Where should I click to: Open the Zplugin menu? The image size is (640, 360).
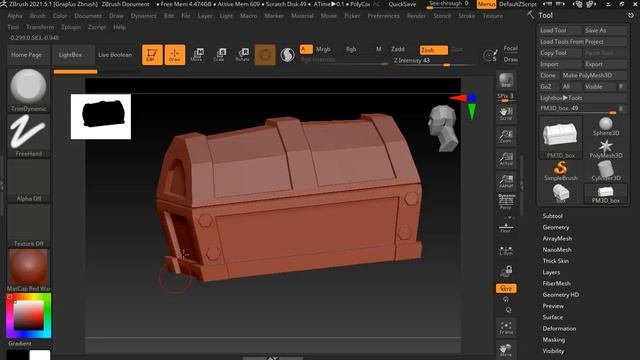coord(71,27)
